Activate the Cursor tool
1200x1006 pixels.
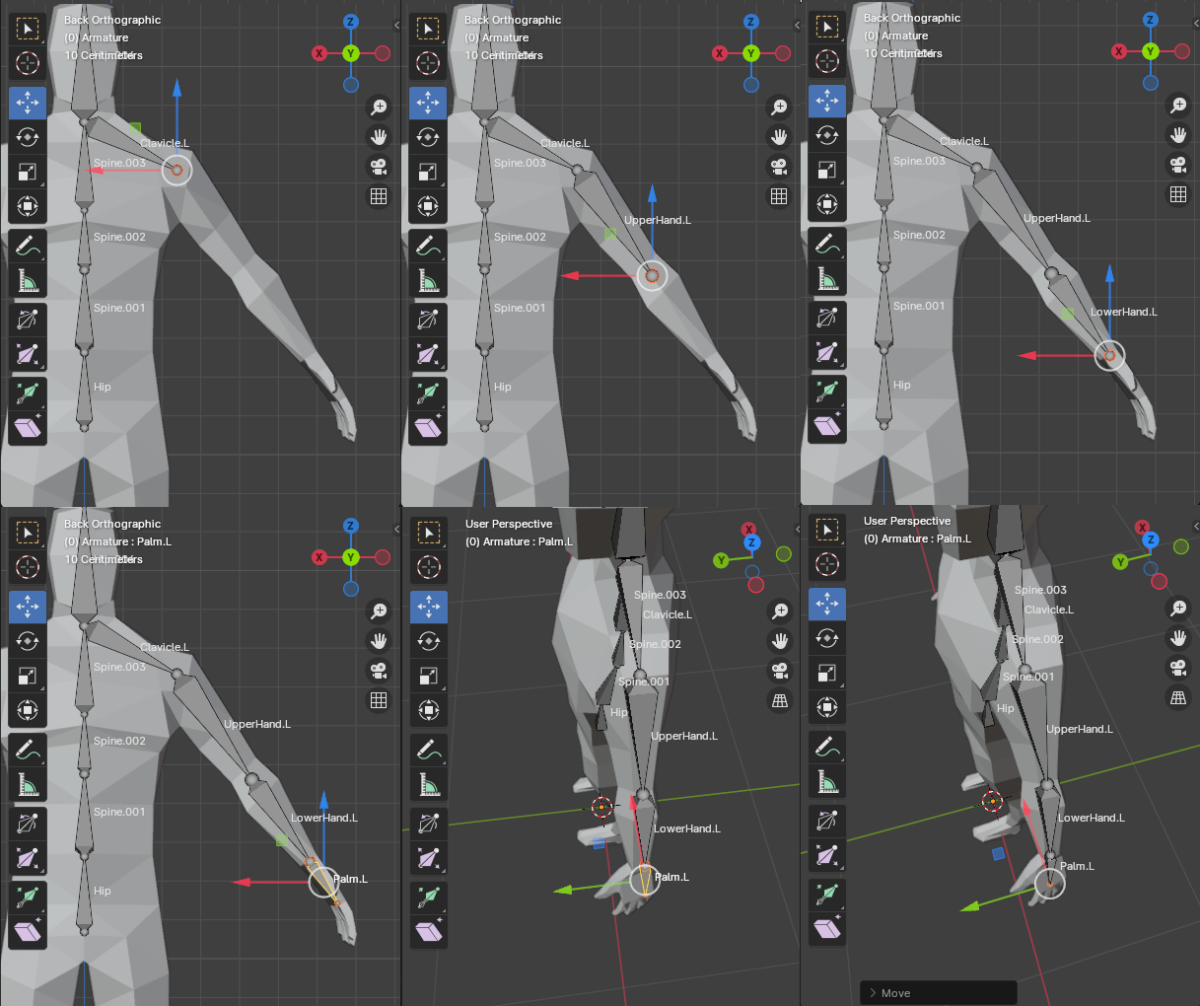[x=28, y=63]
